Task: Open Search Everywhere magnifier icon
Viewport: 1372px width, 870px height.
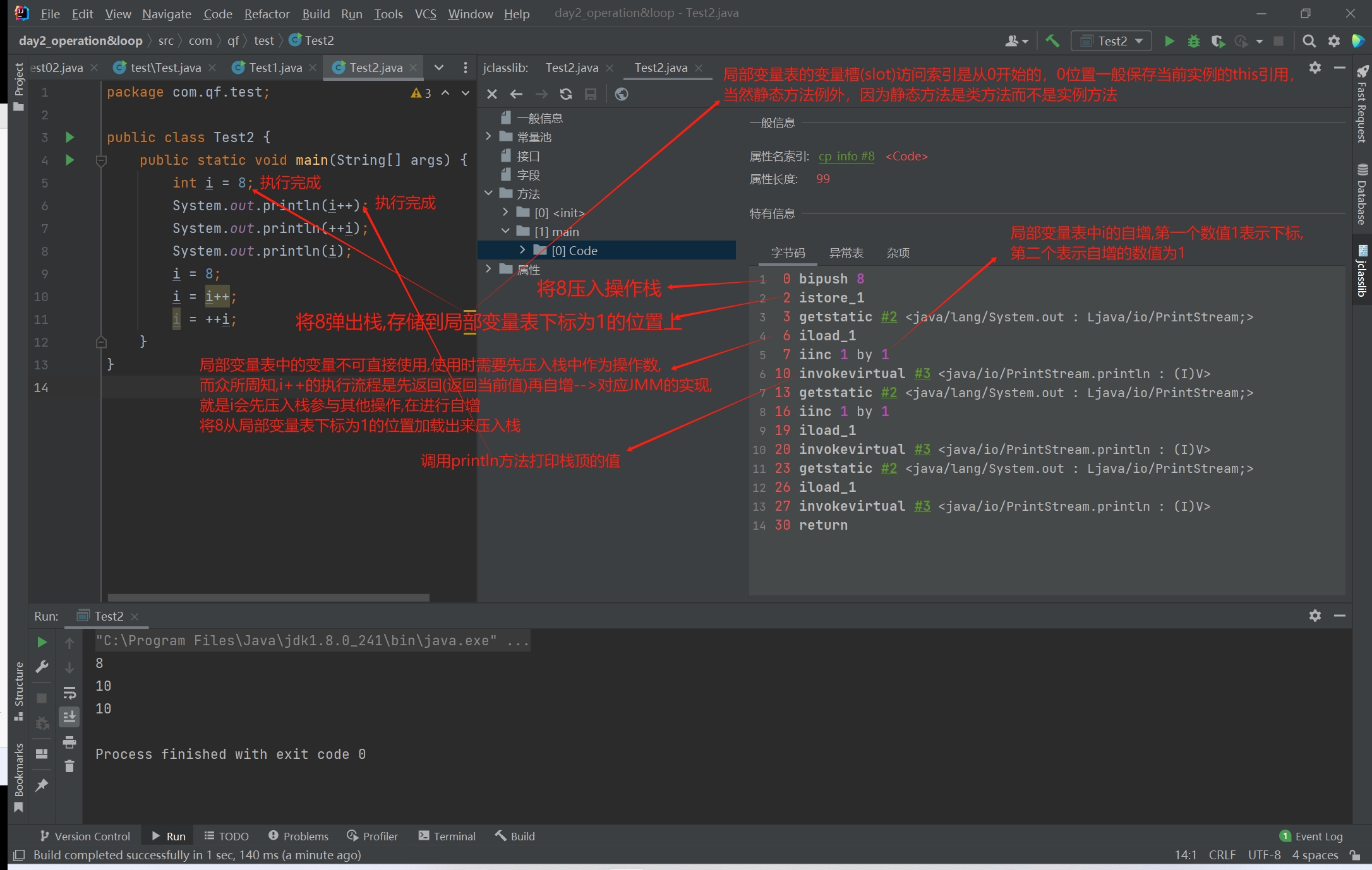Action: click(1309, 41)
